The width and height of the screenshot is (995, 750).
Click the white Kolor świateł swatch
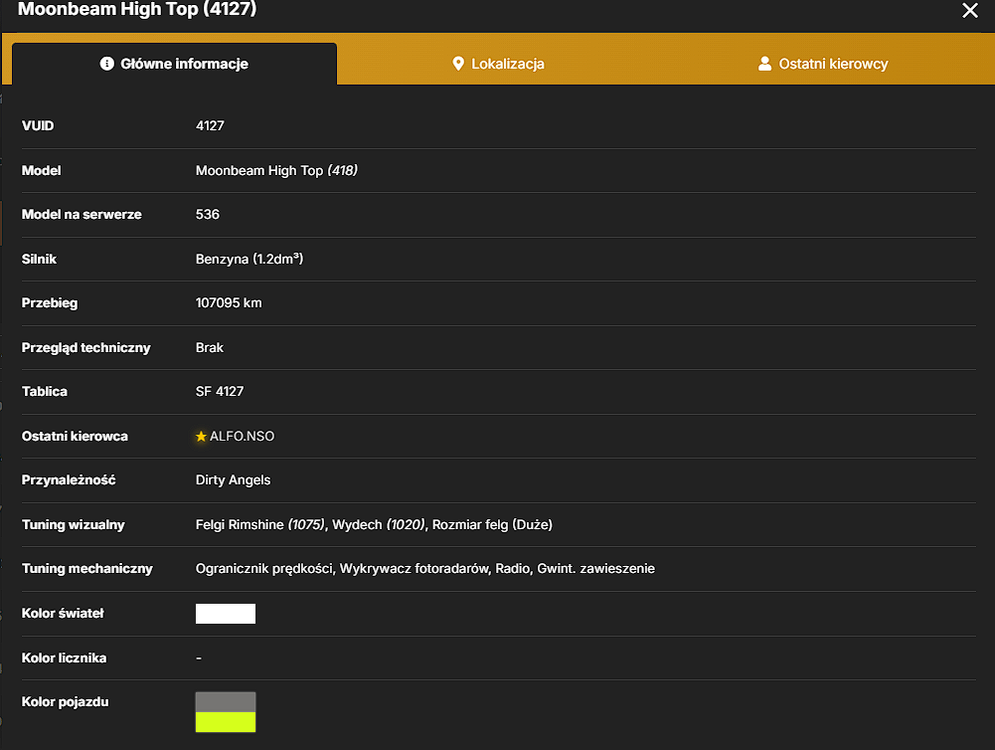tap(225, 614)
